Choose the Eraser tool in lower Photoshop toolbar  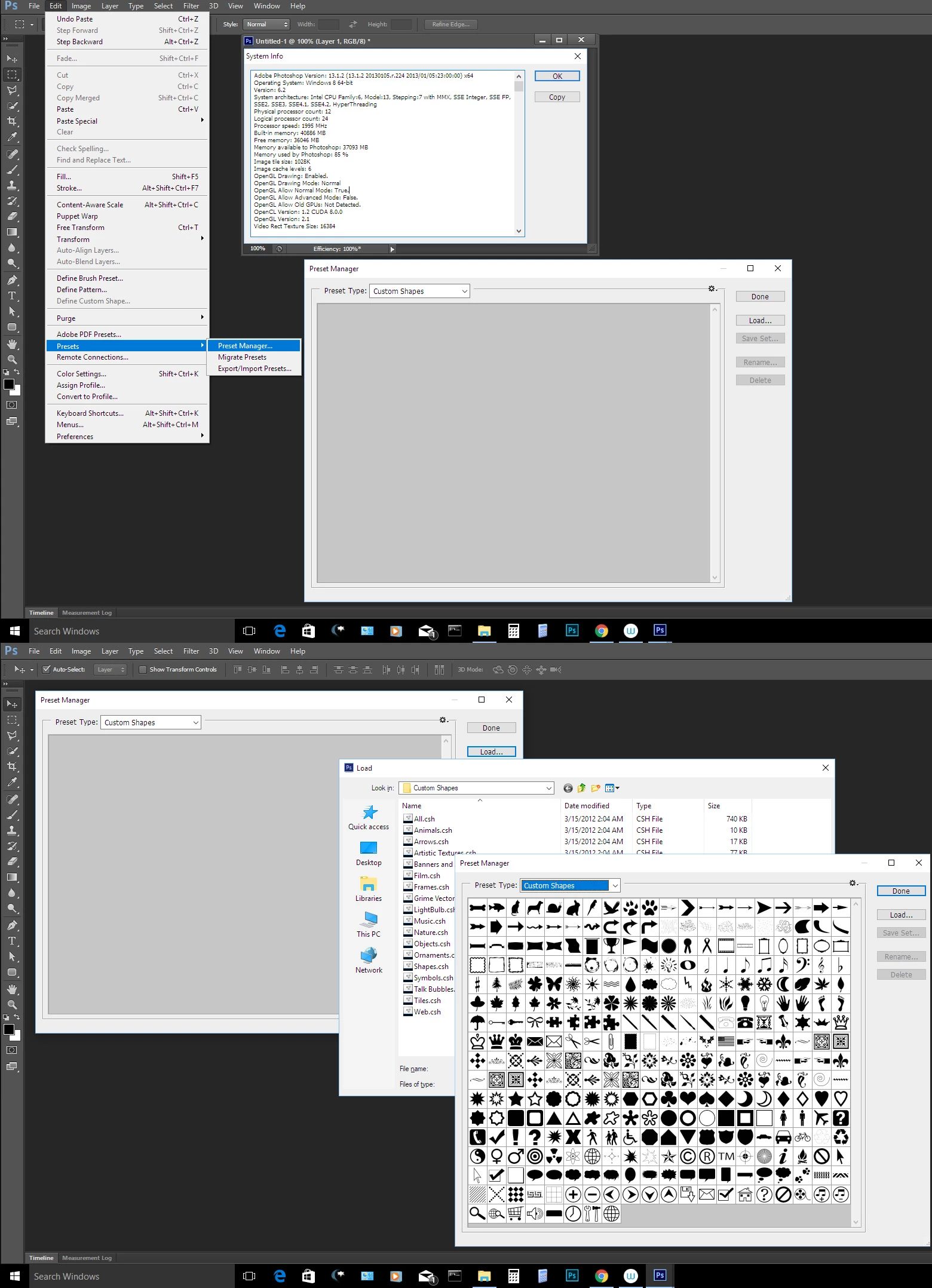[x=12, y=861]
